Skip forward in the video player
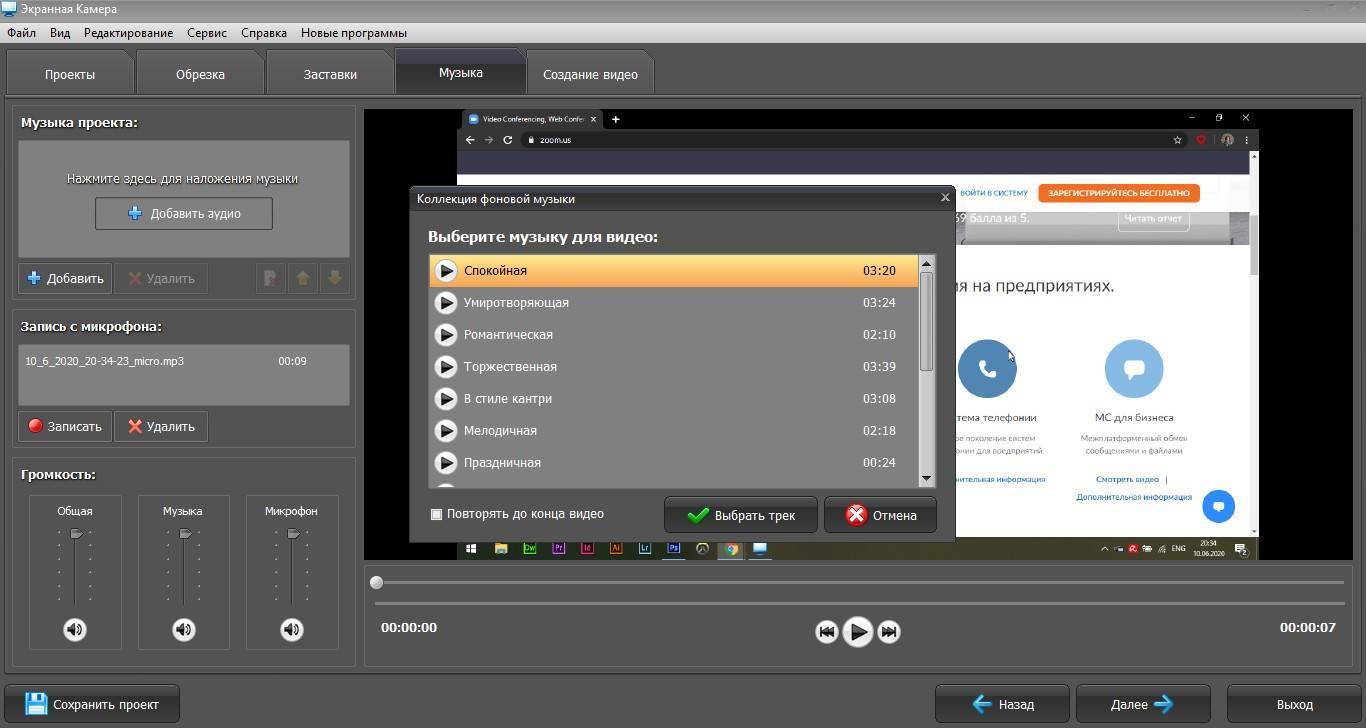This screenshot has height=728, width=1366. pyautogui.click(x=889, y=631)
